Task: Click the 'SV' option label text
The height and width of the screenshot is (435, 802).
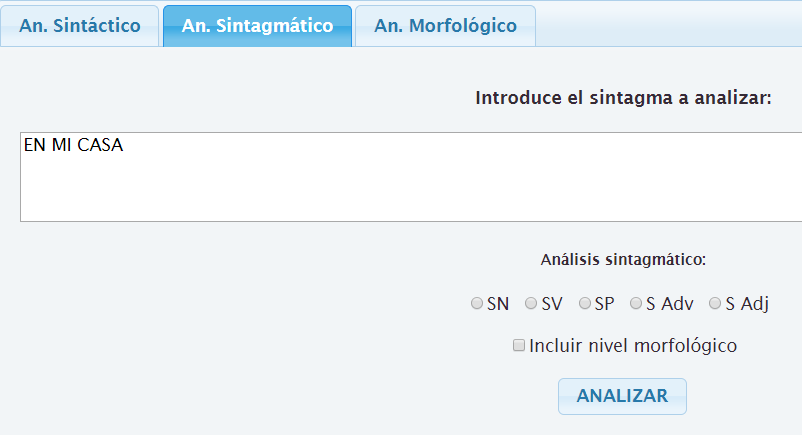Action: pos(552,304)
